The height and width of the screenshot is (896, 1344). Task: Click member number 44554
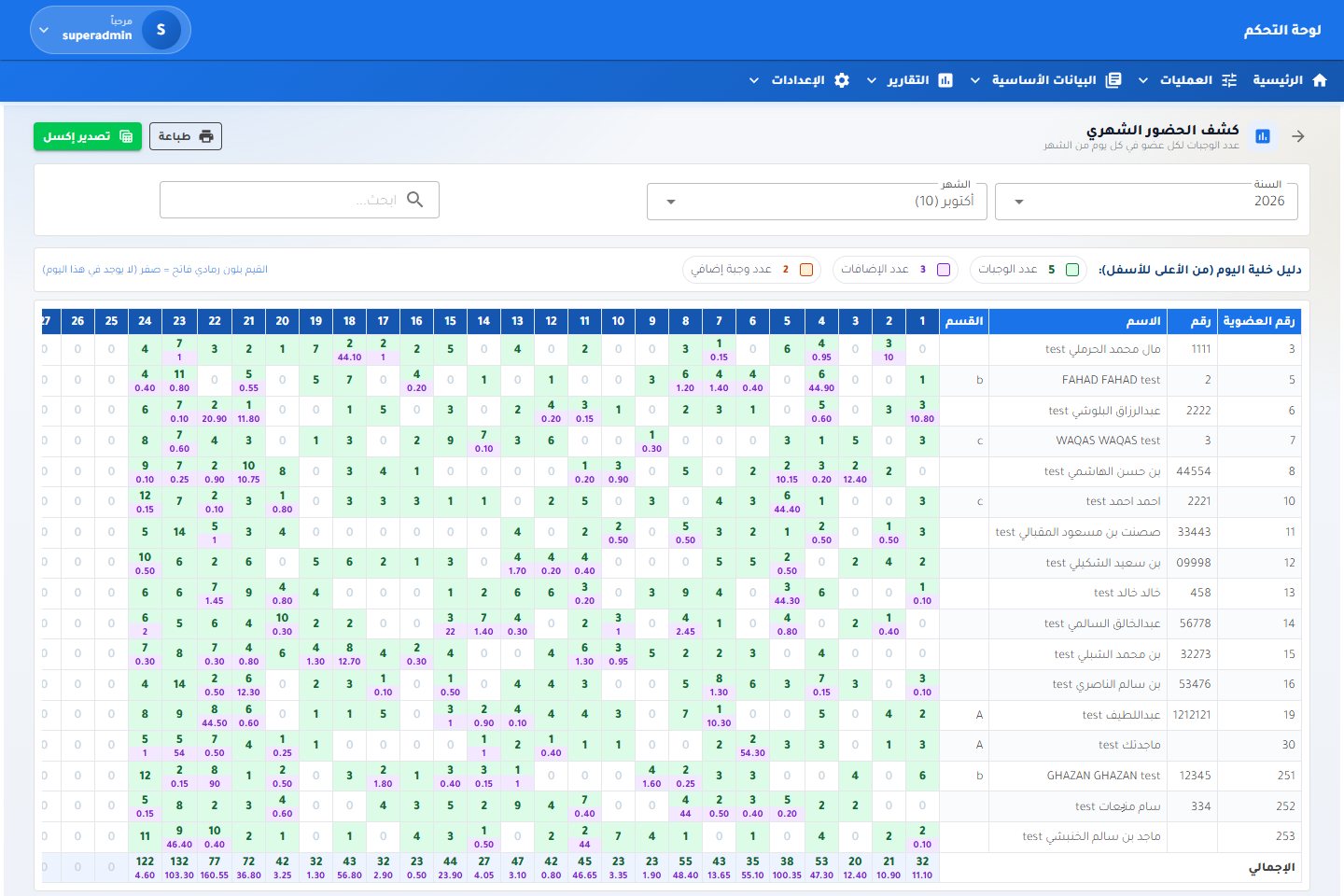(1194, 471)
